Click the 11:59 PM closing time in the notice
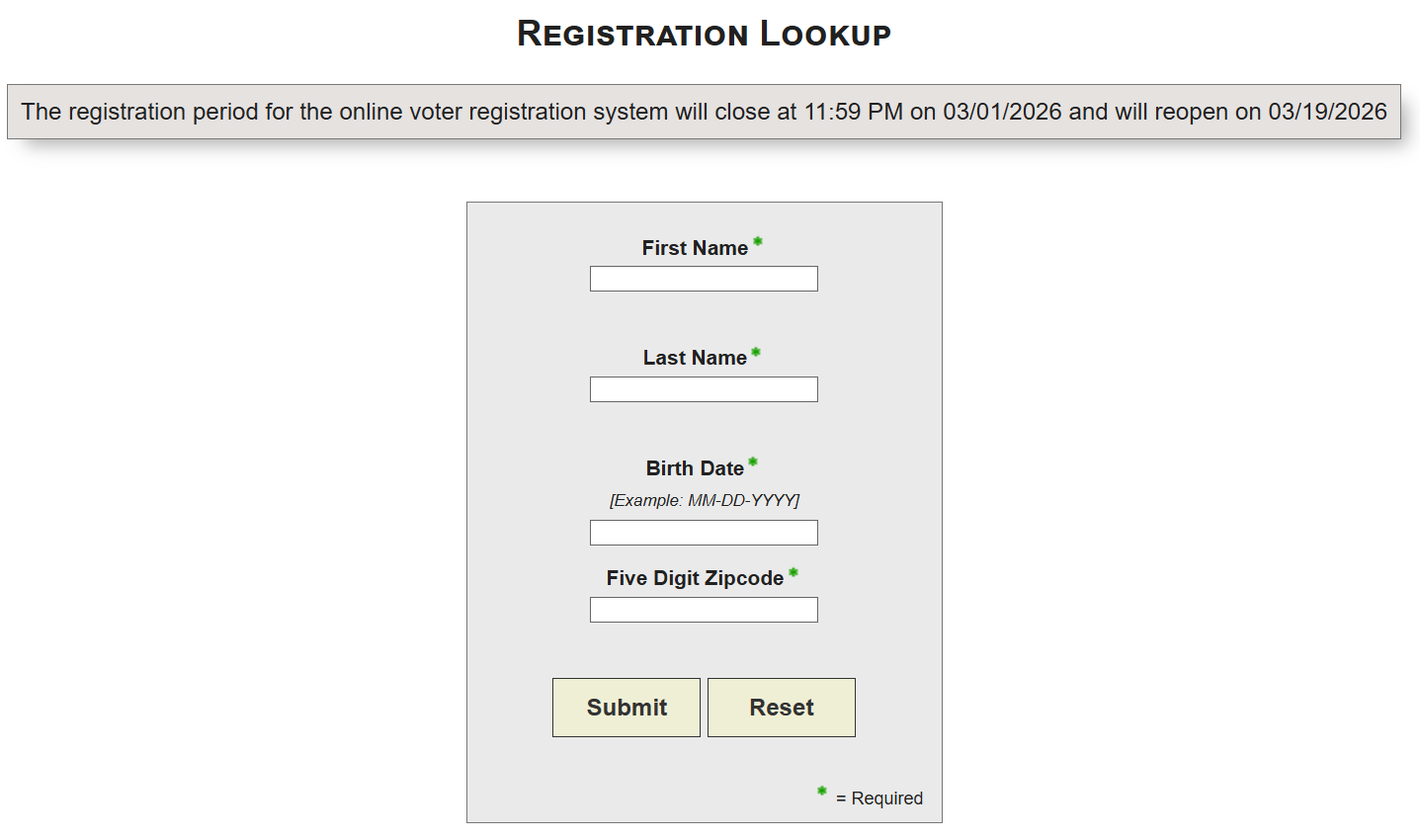1420x840 pixels. [x=853, y=112]
